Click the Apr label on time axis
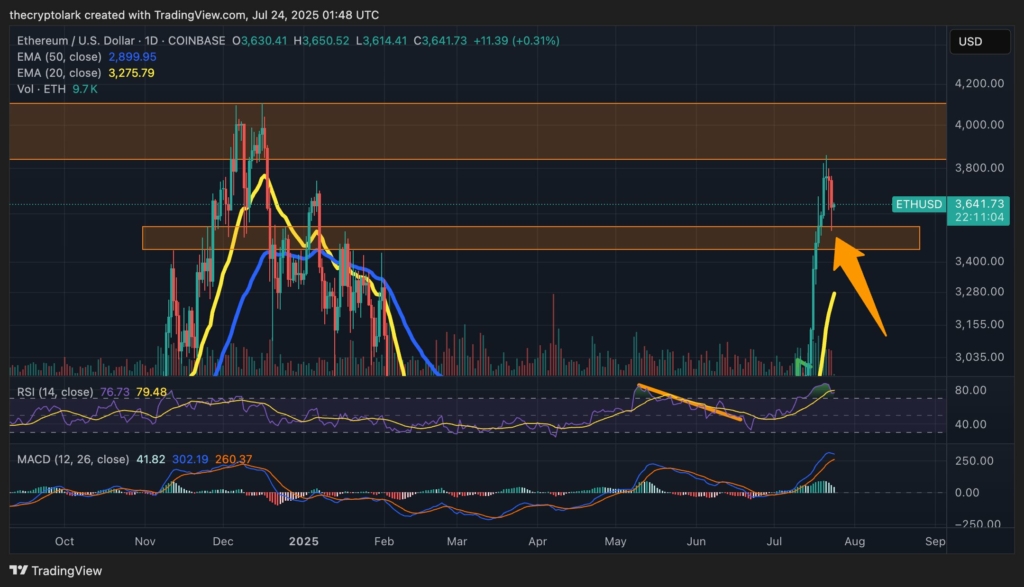This screenshot has width=1024, height=587. coord(537,541)
